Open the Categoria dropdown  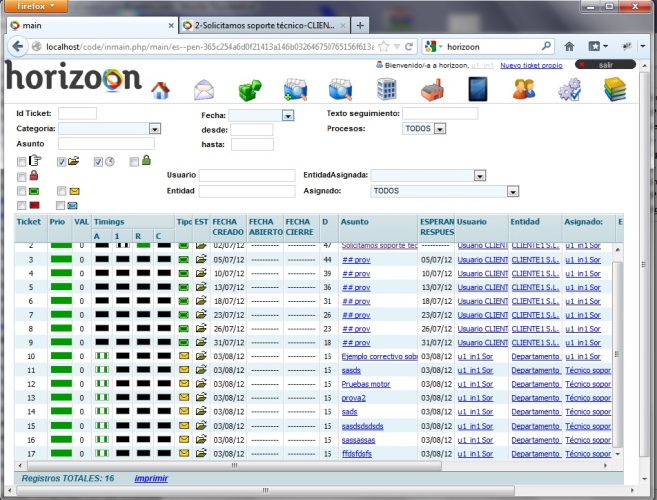(x=155, y=129)
